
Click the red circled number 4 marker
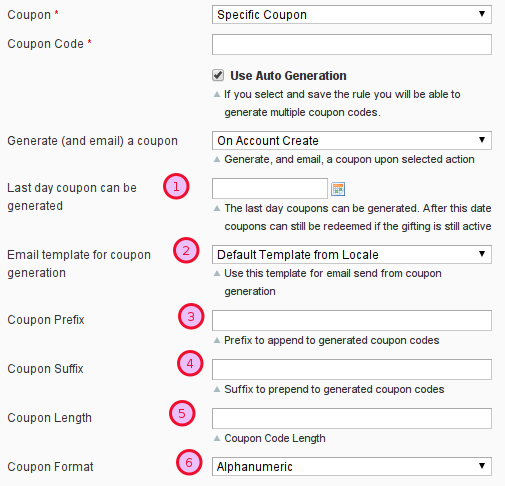(x=190, y=363)
